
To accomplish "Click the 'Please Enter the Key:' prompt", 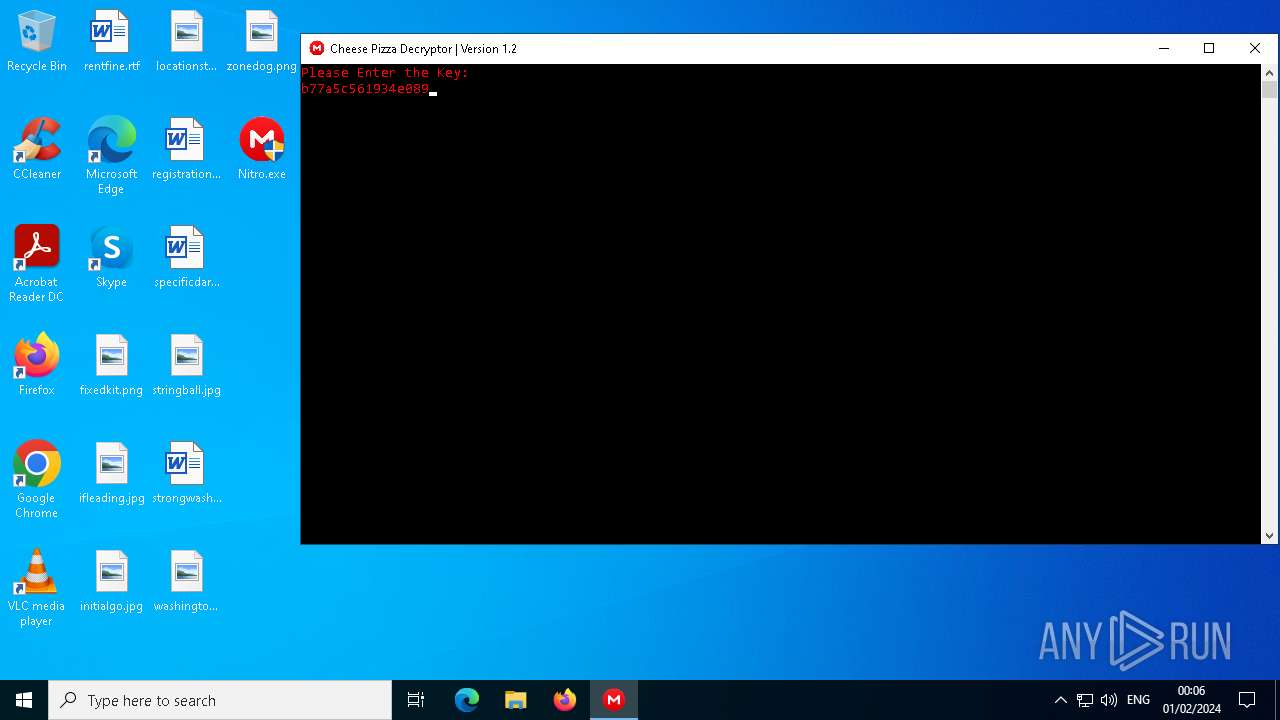I will click(385, 73).
